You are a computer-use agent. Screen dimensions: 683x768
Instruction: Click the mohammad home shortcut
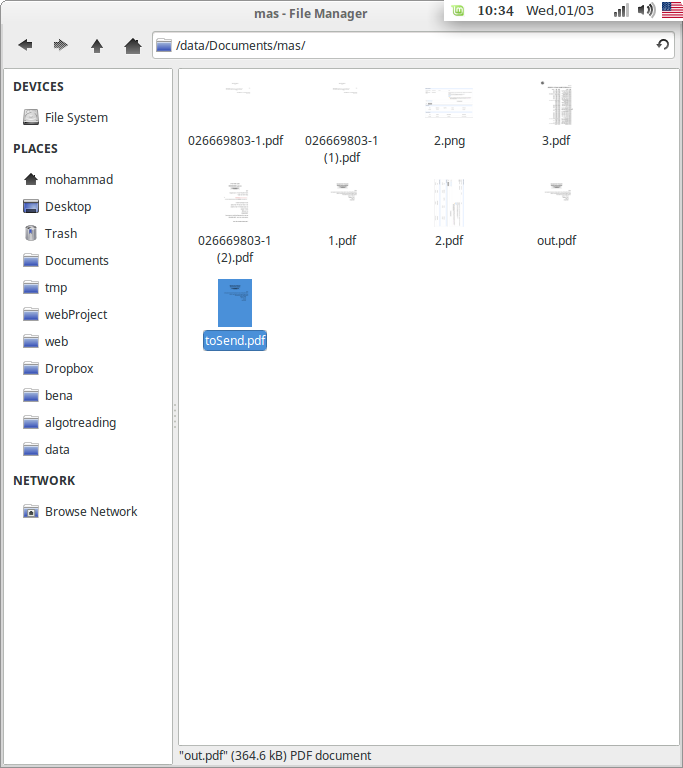(78, 180)
